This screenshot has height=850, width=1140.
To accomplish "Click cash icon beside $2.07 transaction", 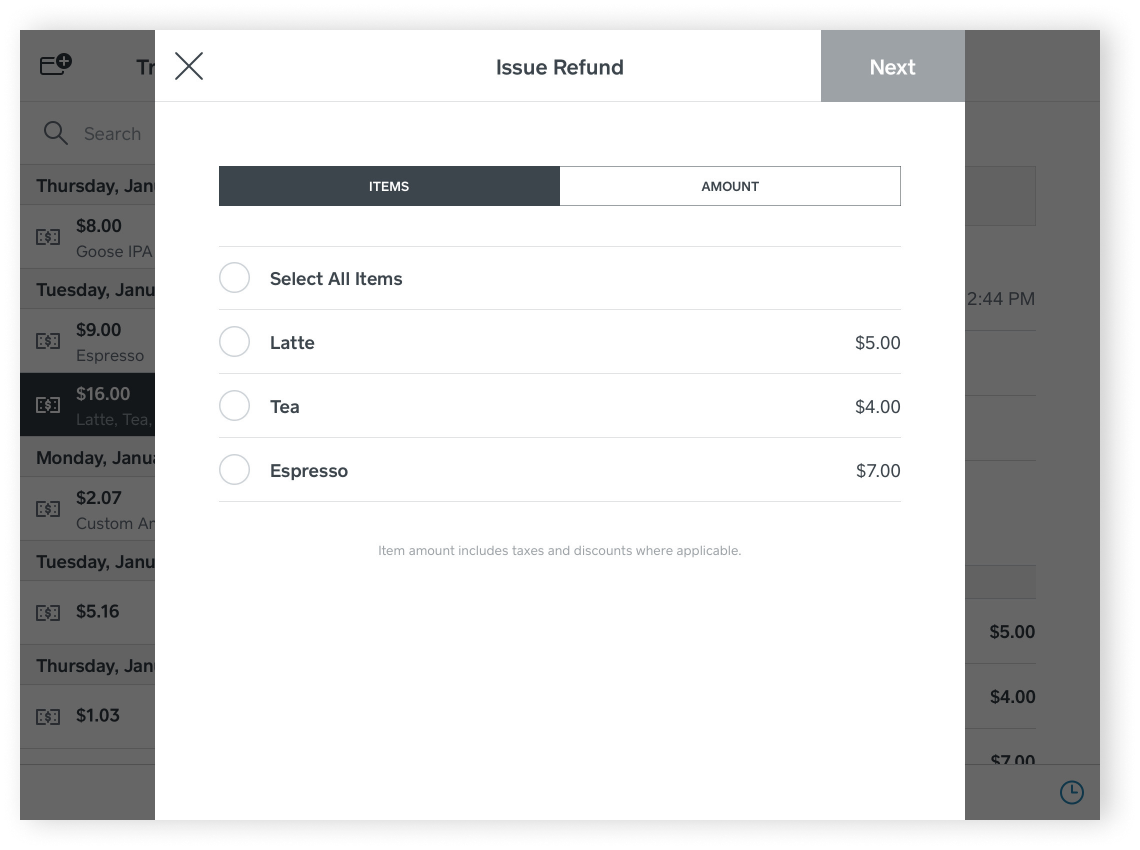I will pyautogui.click(x=48, y=509).
